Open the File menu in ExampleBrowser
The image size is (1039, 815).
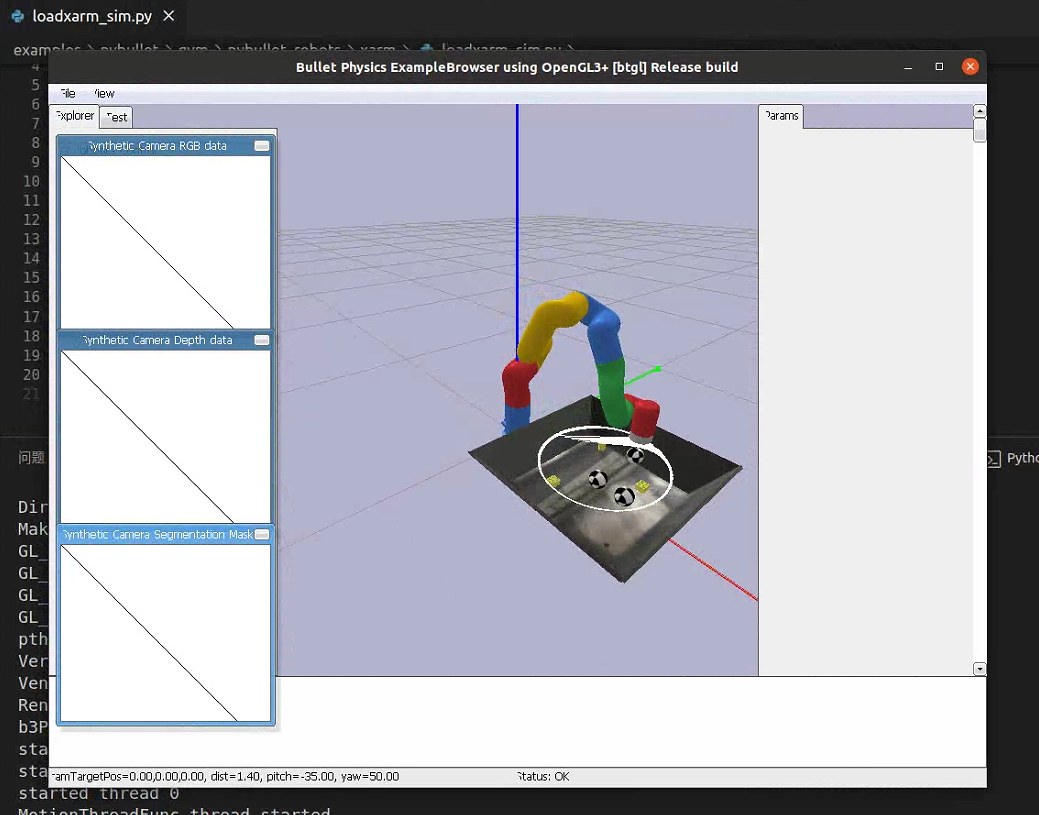[68, 93]
